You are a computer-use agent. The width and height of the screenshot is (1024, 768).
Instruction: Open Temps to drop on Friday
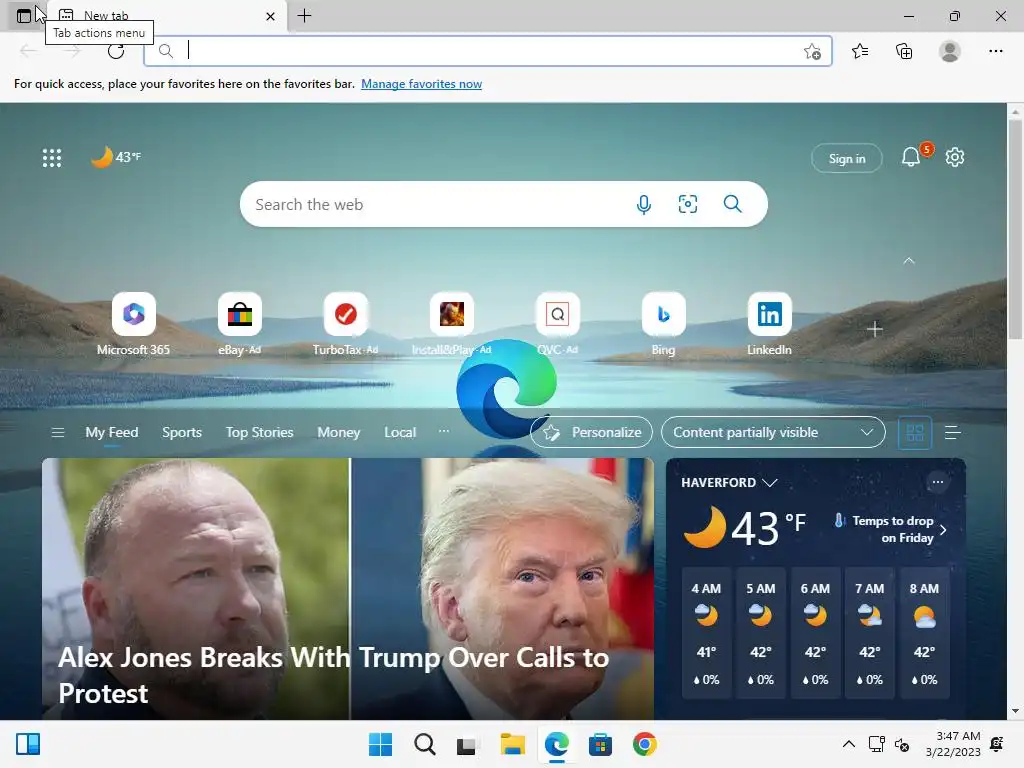coord(891,529)
